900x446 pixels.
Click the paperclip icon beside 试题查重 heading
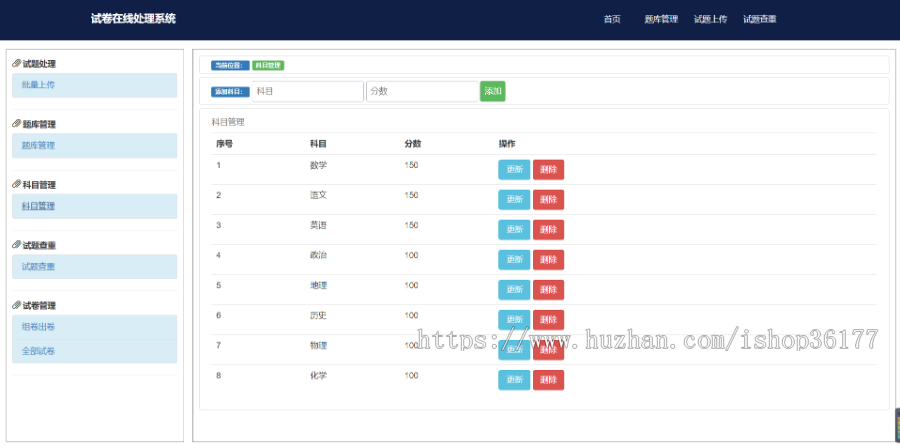click(17, 245)
